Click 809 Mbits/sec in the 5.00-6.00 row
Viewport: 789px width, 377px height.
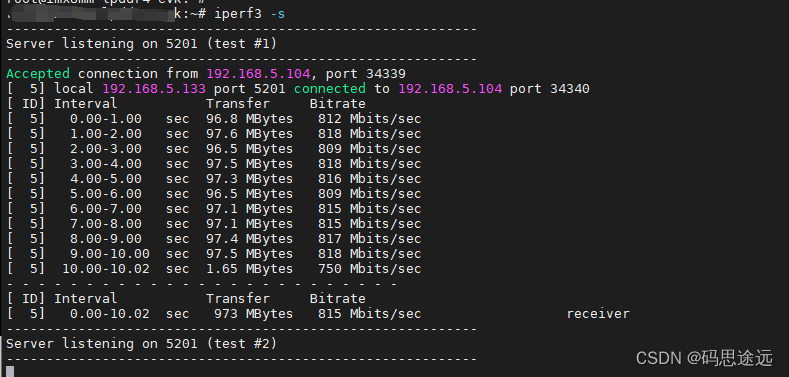pos(369,194)
